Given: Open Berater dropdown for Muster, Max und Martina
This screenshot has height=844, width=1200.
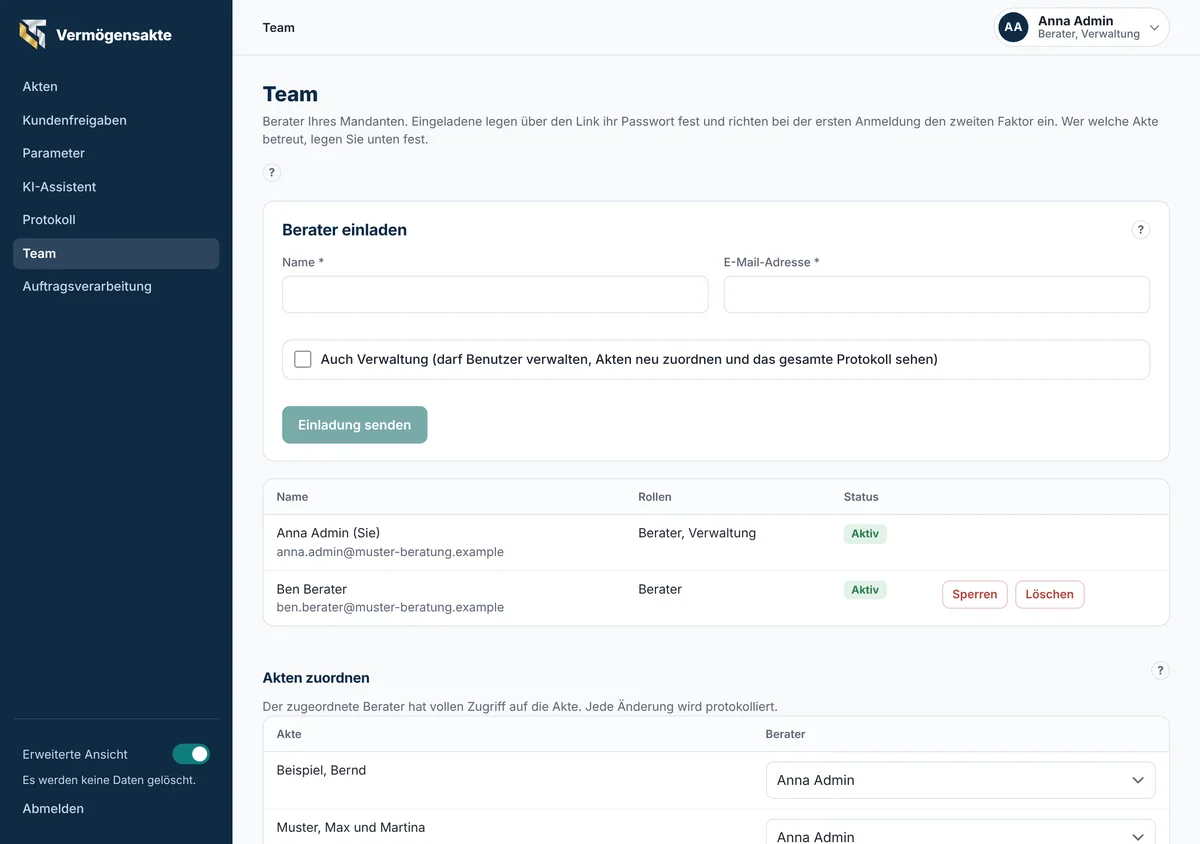Looking at the screenshot, I should pos(960,834).
